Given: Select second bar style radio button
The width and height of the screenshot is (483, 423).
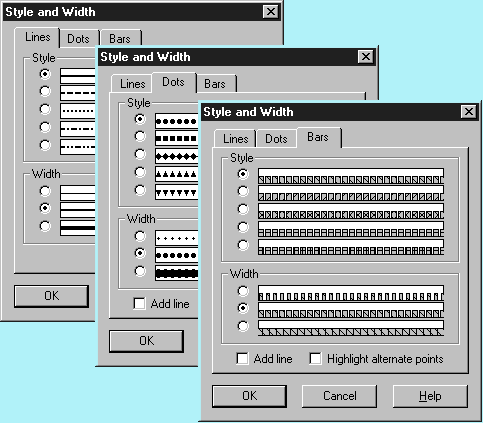Looking at the screenshot, I should coord(243,191).
